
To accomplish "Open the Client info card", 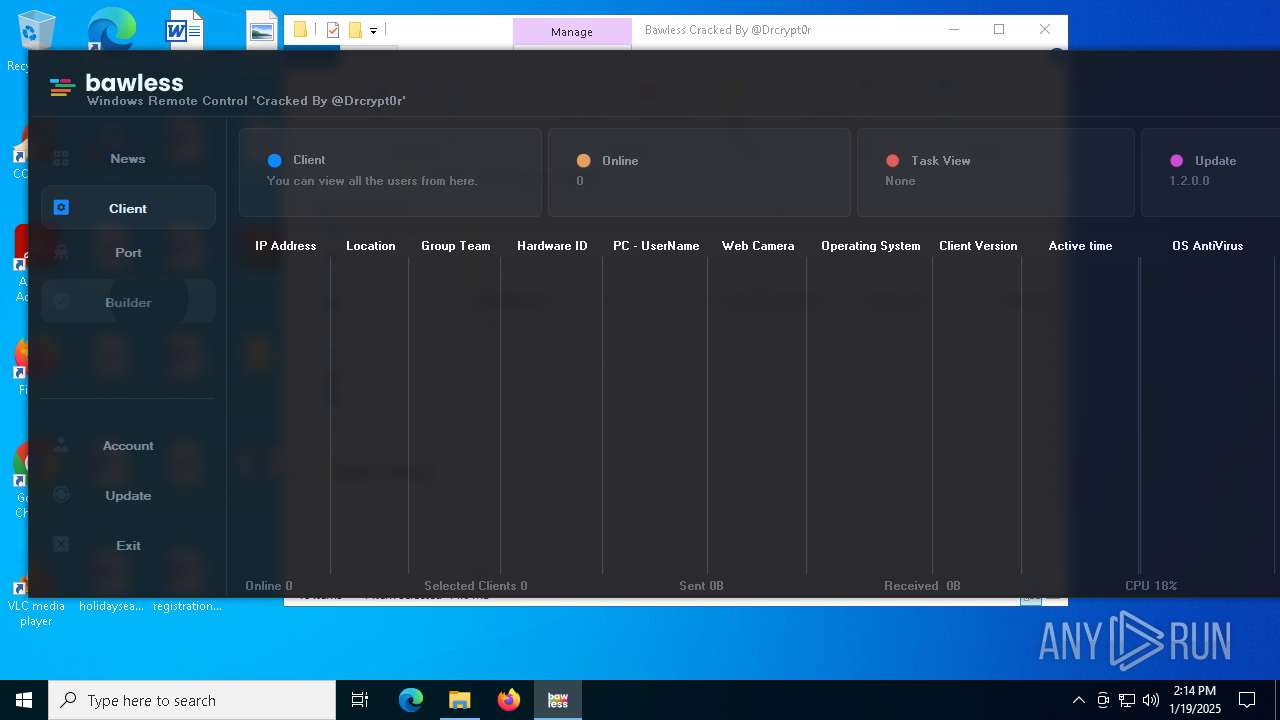I will 390,172.
